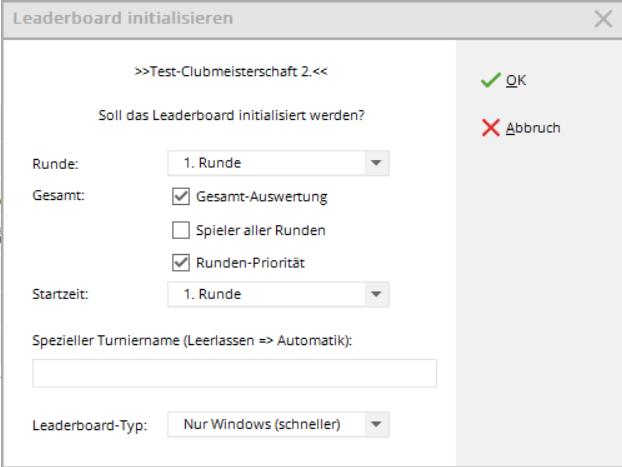This screenshot has width=622, height=467.
Task: Focus the Spezieller Turniername text field
Action: [234, 373]
